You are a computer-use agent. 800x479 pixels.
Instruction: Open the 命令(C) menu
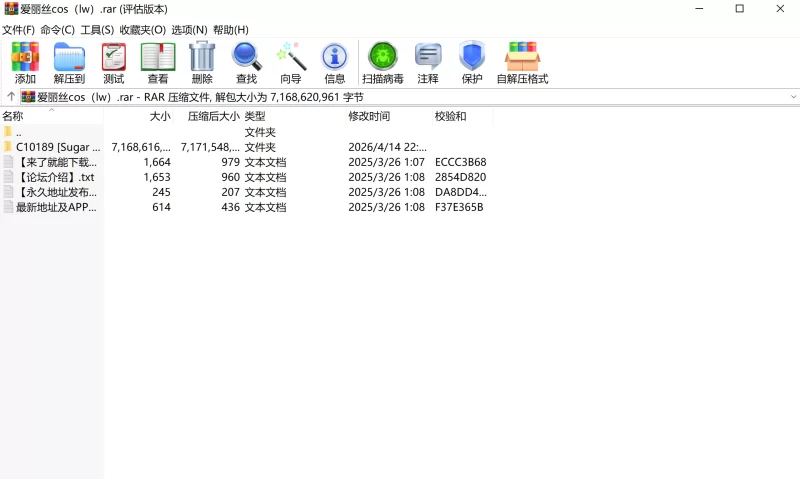[58, 30]
